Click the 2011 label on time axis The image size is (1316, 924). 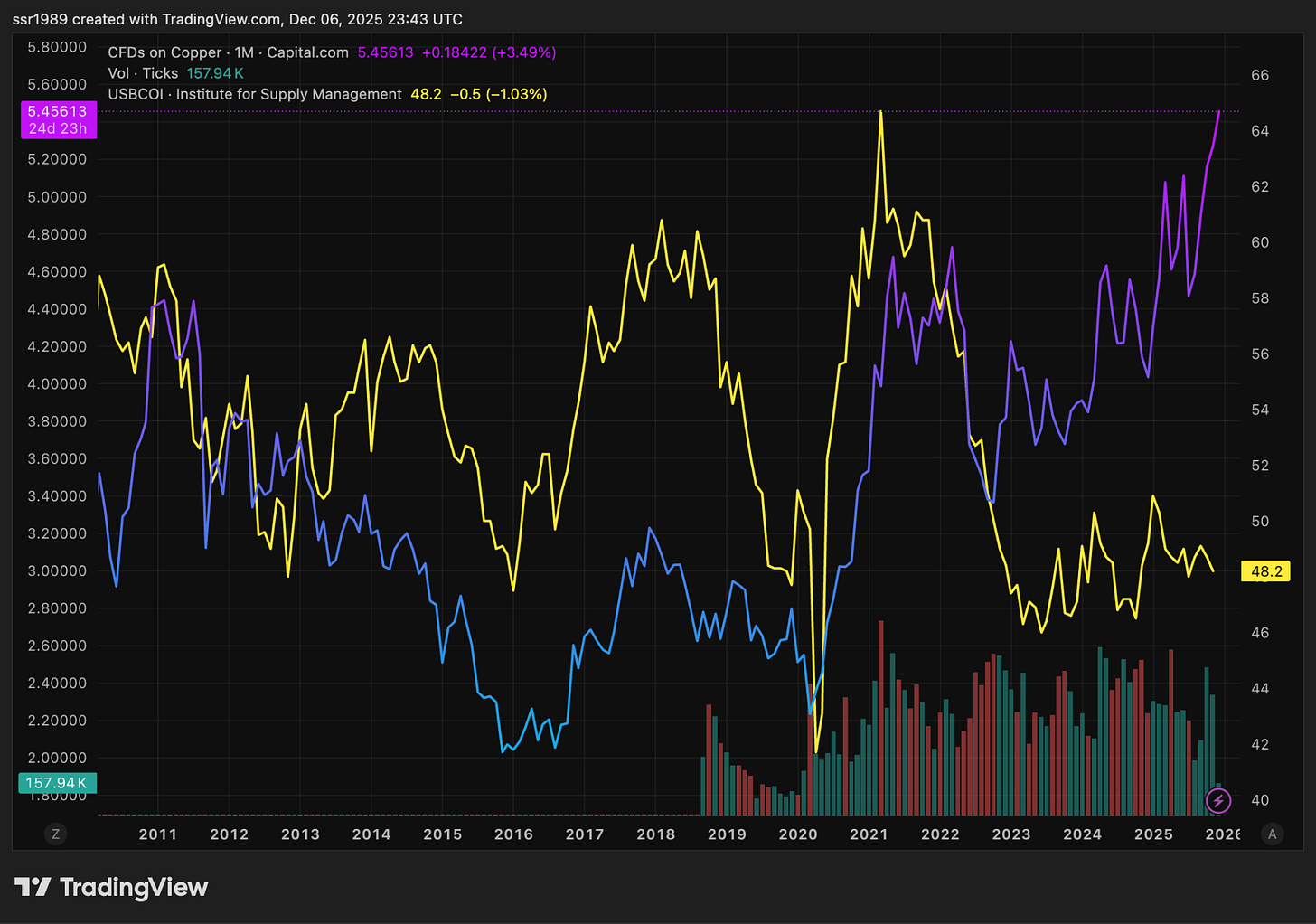(x=158, y=834)
